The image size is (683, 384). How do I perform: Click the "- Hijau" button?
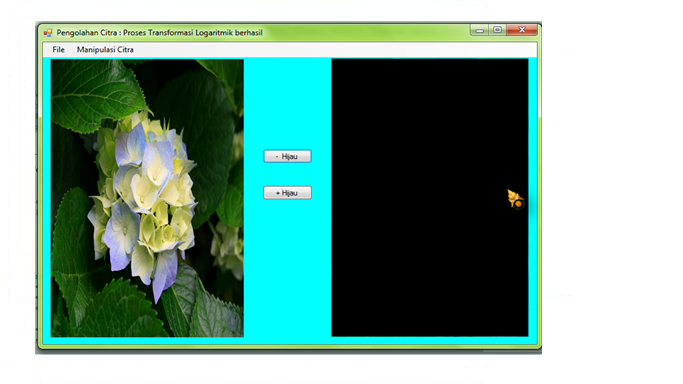287,156
